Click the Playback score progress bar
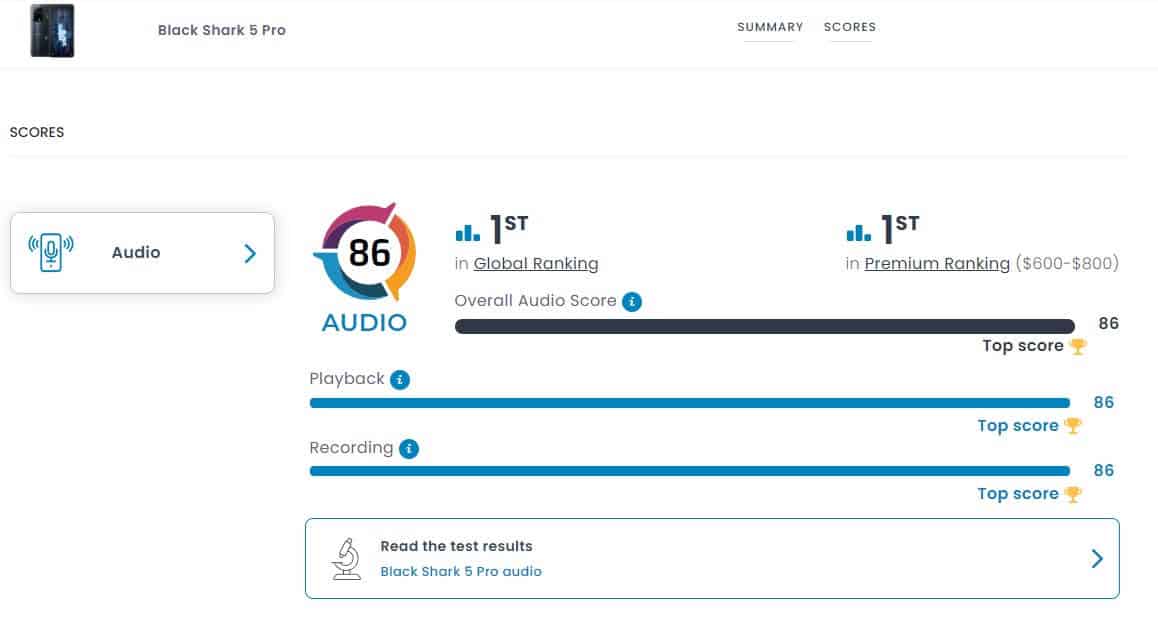Image resolution: width=1158 pixels, height=634 pixels. click(x=690, y=403)
